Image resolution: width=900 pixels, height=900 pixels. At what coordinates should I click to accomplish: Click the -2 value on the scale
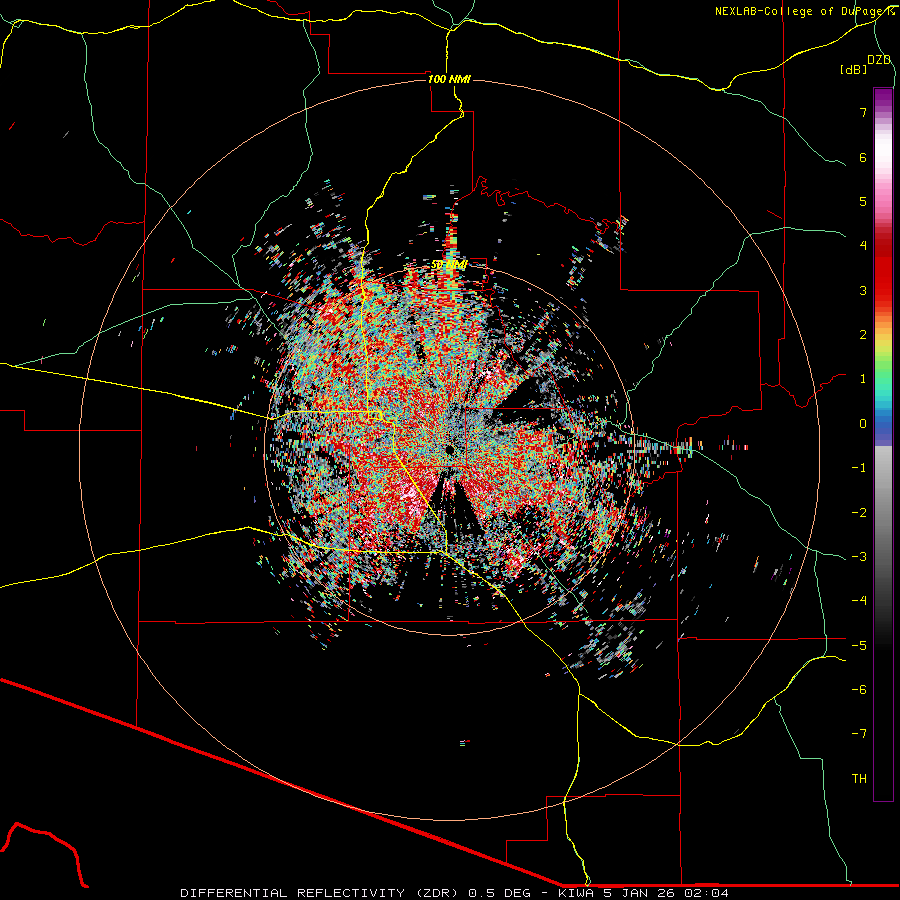[x=859, y=513]
